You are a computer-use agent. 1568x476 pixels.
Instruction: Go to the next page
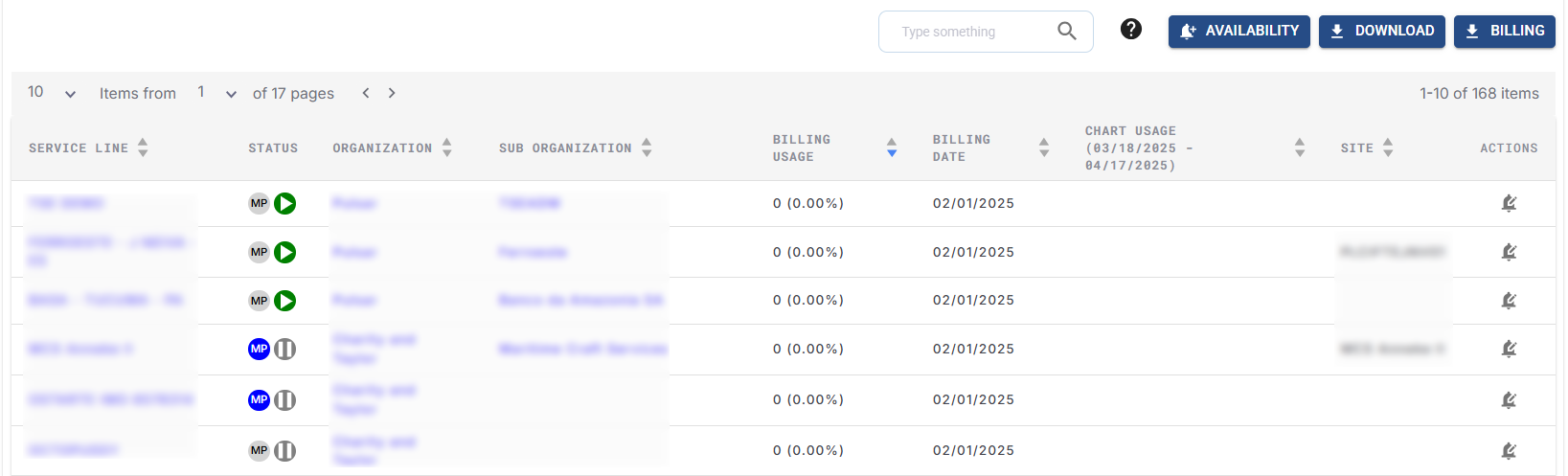click(392, 93)
